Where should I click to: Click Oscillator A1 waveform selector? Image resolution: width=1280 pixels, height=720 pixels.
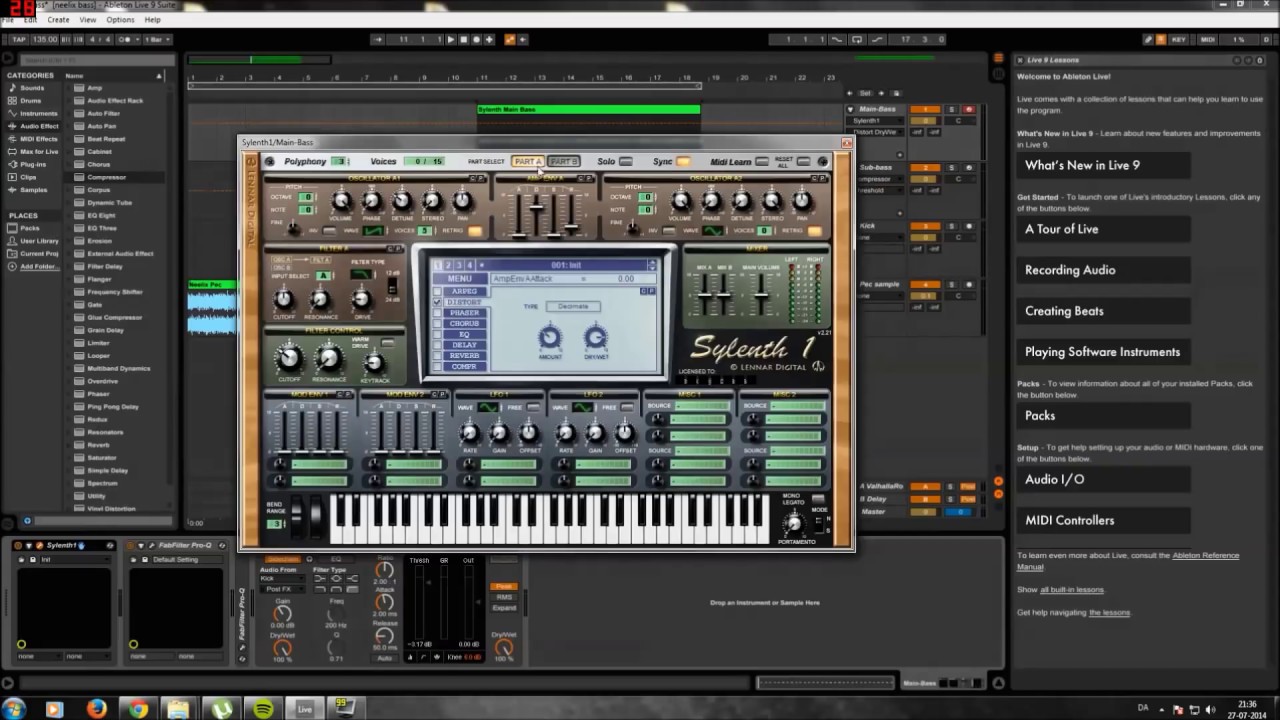pos(372,231)
